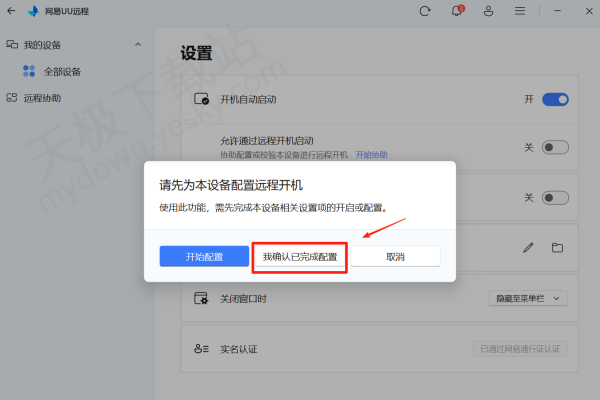Select 远程协助 in the sidebar

pos(42,98)
